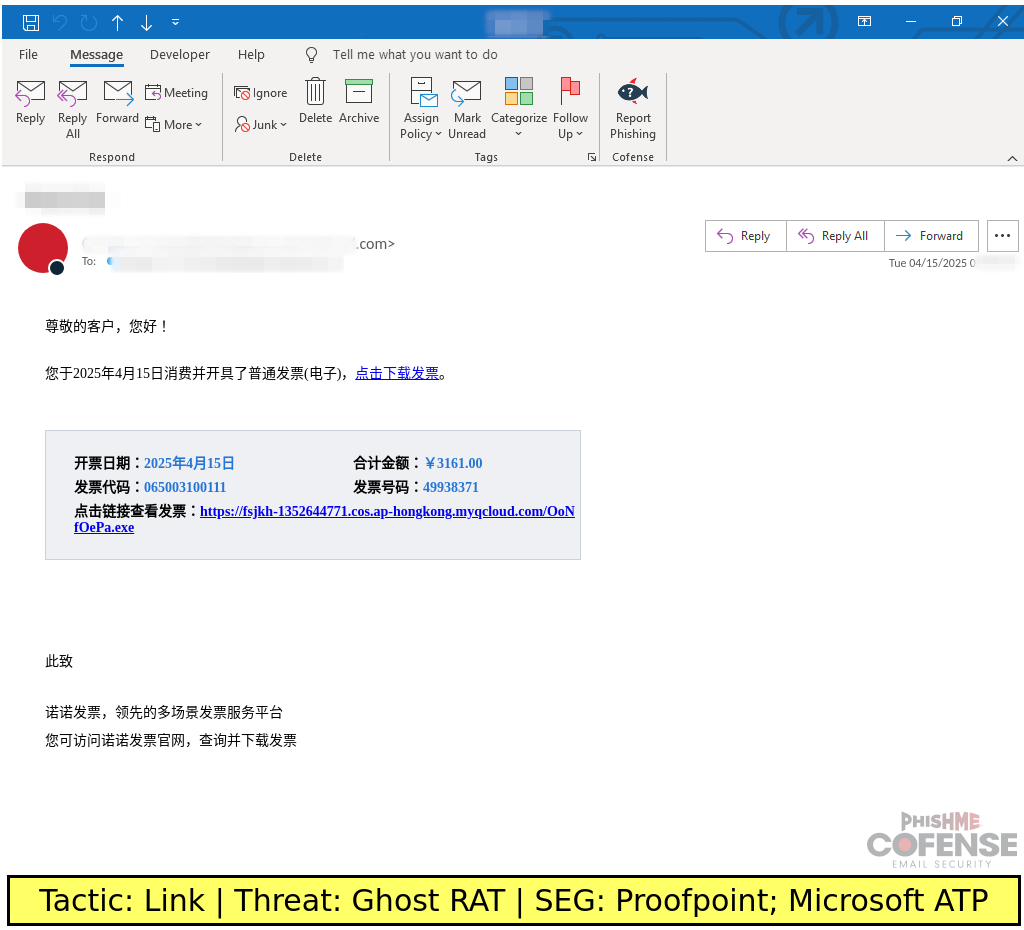
Task: Open the Tags dialog launcher
Action: pyautogui.click(x=592, y=157)
